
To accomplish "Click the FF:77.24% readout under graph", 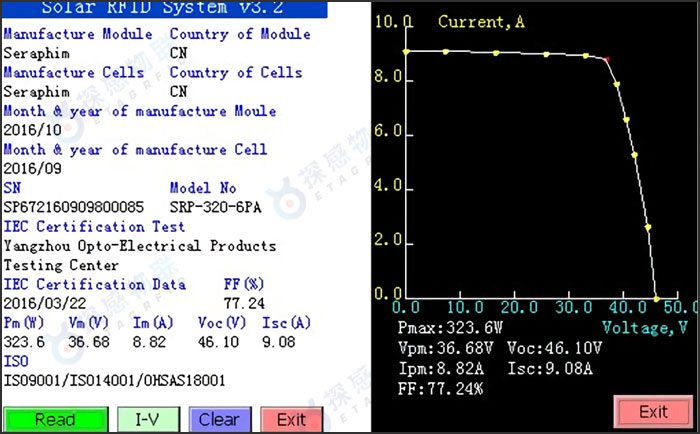I will pyautogui.click(x=440, y=389).
